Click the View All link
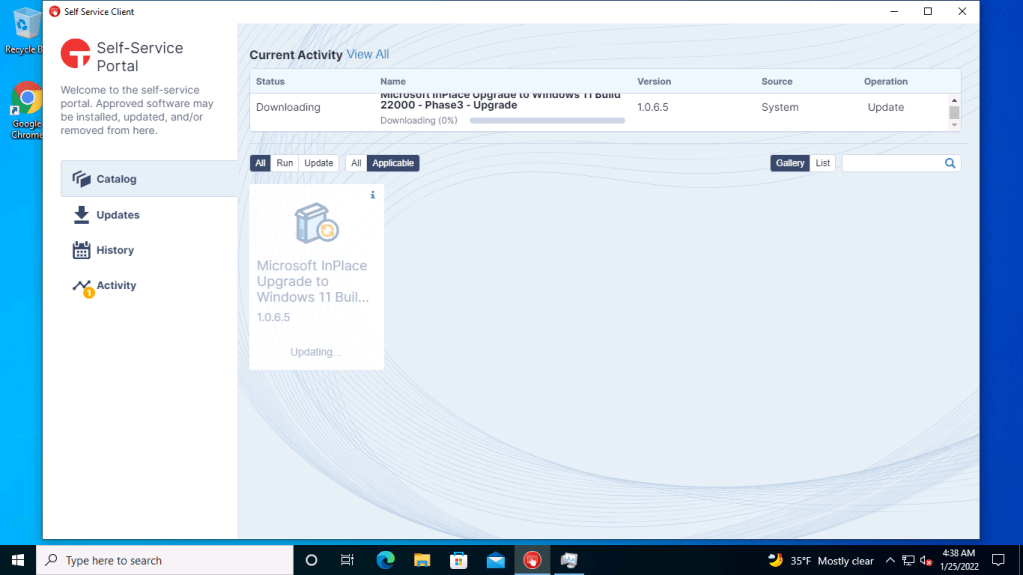Image resolution: width=1023 pixels, height=575 pixels. point(367,54)
